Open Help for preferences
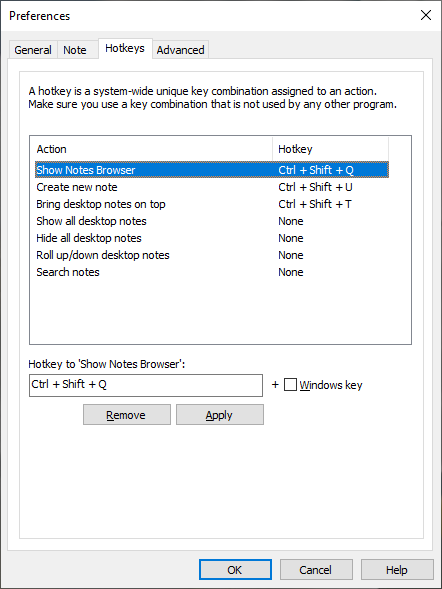This screenshot has height=589, width=442. [x=397, y=570]
